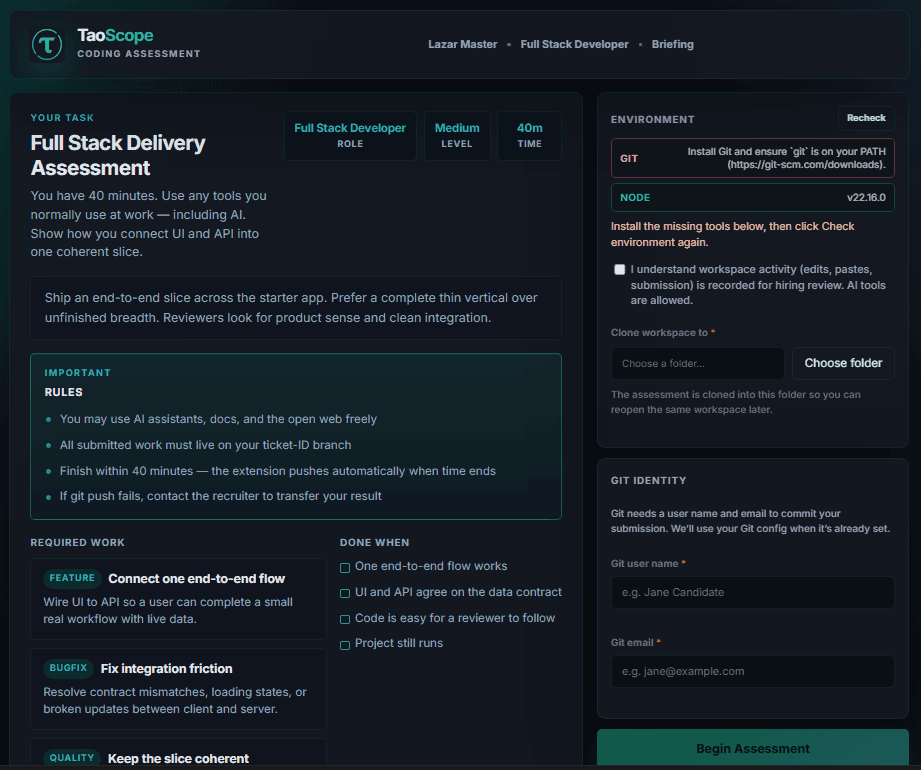Image resolution: width=921 pixels, height=770 pixels.
Task: Click the GIT IDENTITY section heading
Action: (x=648, y=480)
